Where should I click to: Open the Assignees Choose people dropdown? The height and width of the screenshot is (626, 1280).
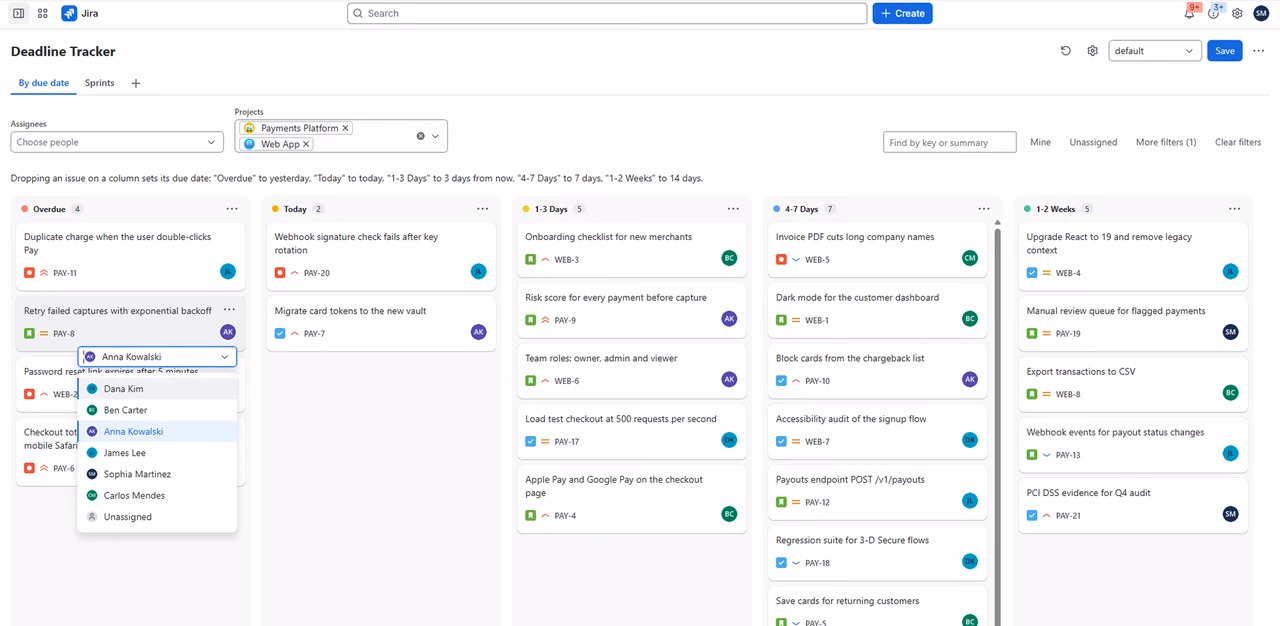(x=117, y=142)
